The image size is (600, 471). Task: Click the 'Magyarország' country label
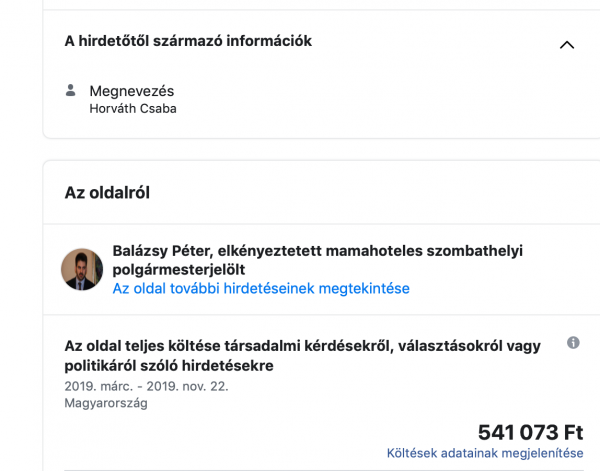click(x=106, y=403)
